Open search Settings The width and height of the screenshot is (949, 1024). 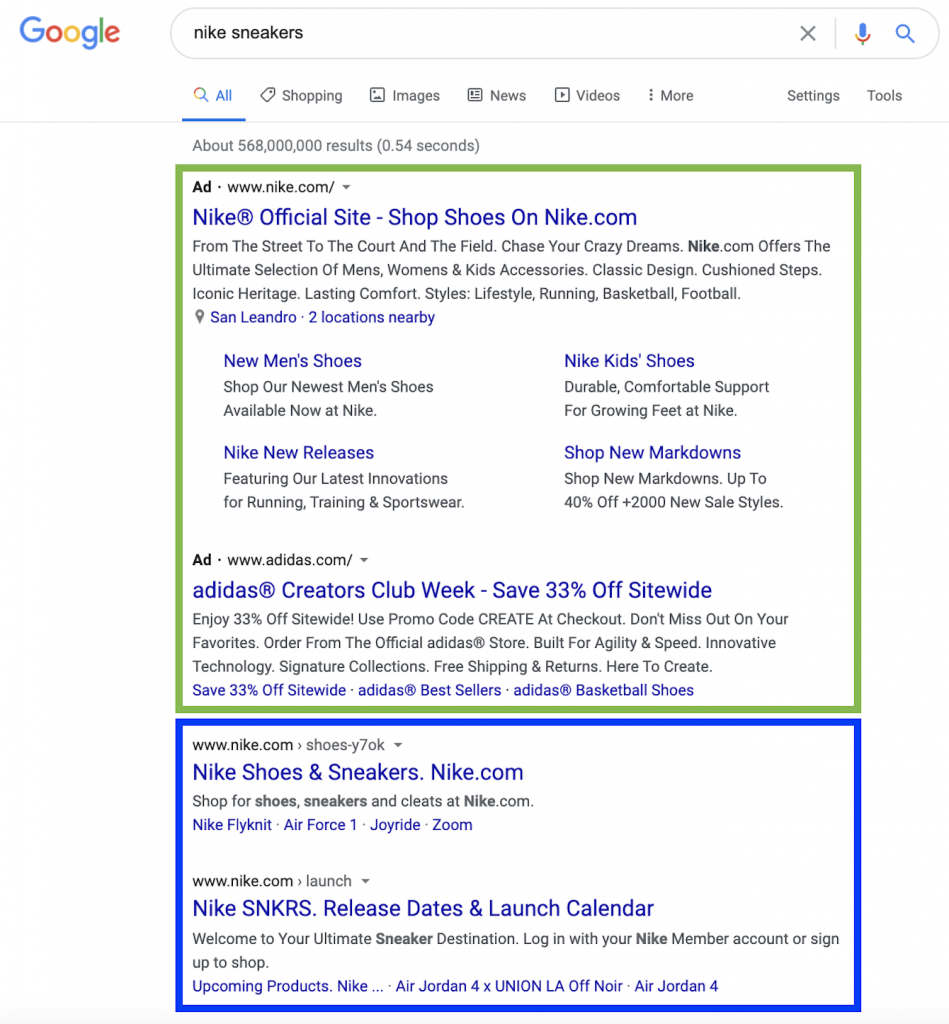pos(813,95)
